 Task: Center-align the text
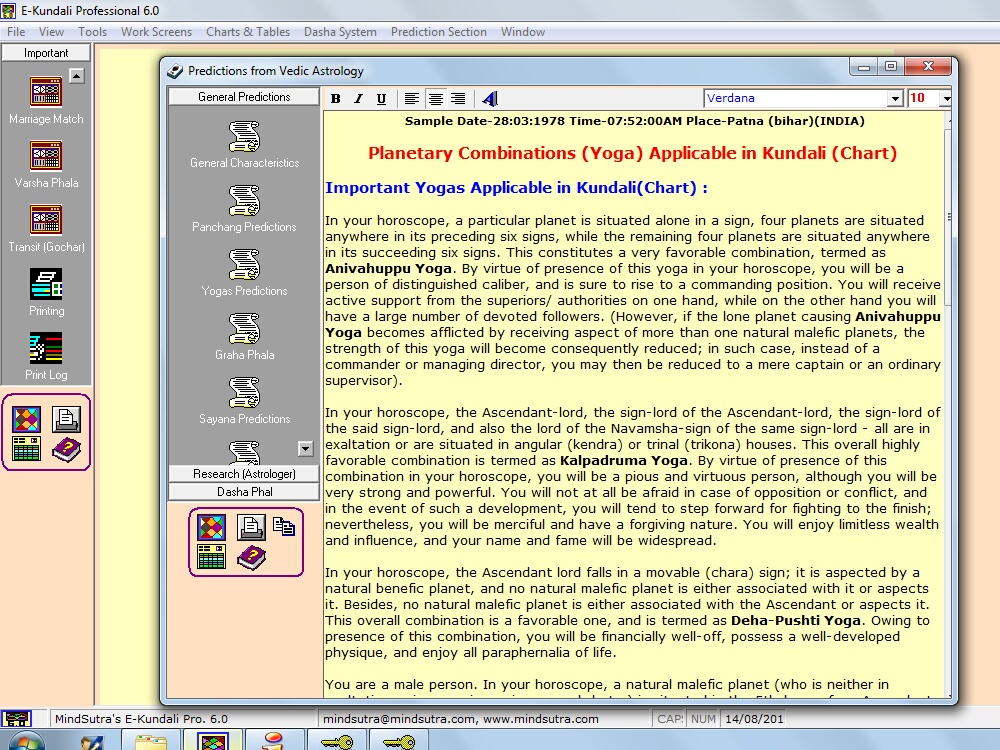click(436, 99)
